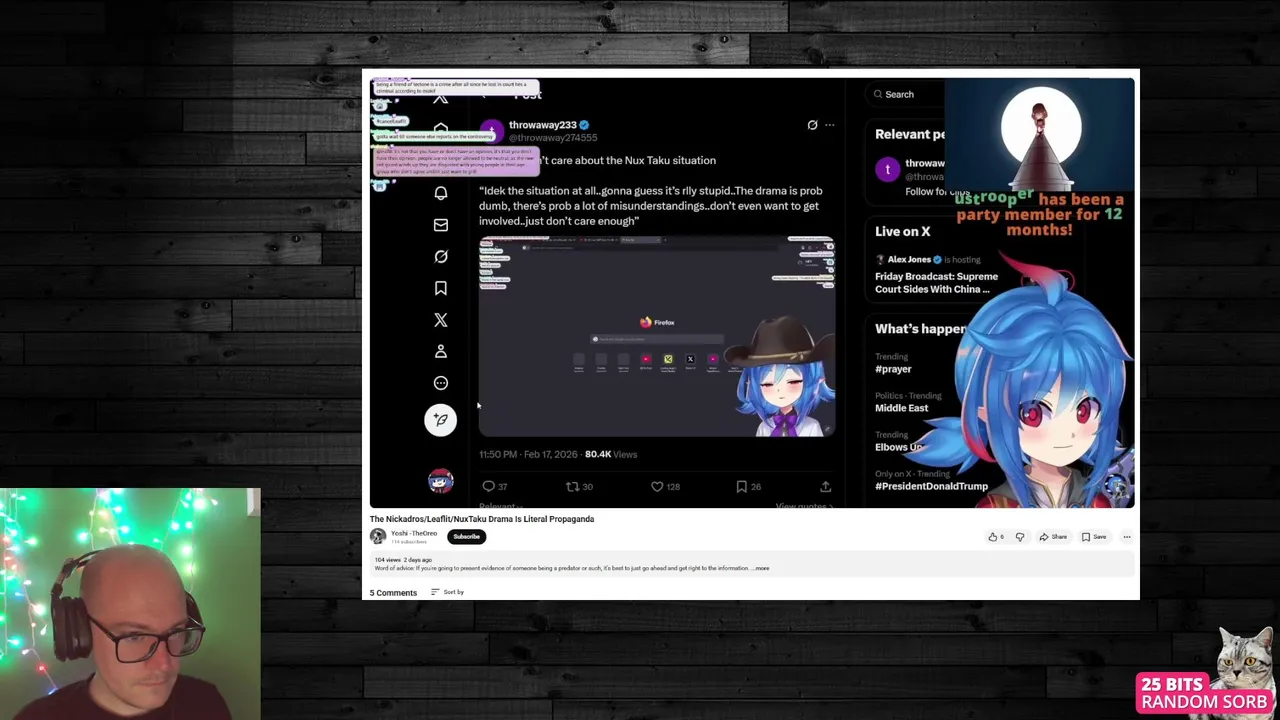
Task: Click throwaway233 display name on post
Action: [542, 125]
